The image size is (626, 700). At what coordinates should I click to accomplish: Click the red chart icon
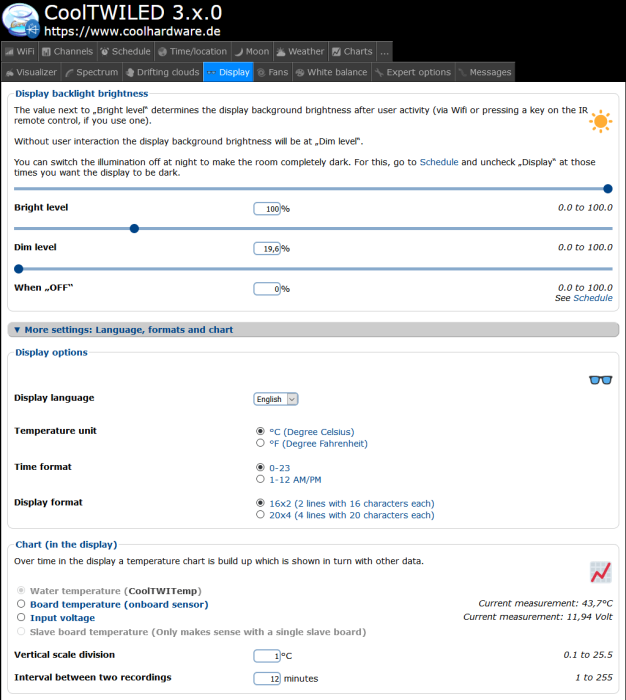600,572
